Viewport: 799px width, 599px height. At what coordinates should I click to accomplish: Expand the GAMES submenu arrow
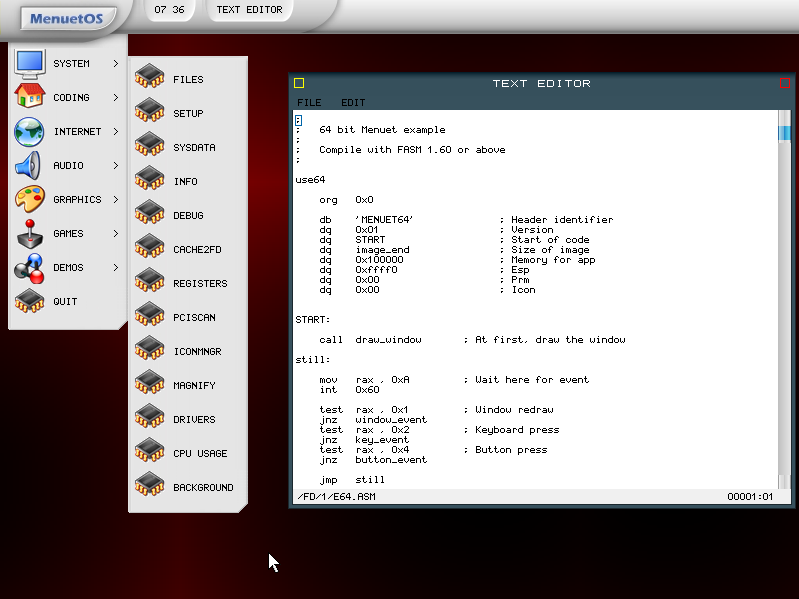pyautogui.click(x=116, y=234)
